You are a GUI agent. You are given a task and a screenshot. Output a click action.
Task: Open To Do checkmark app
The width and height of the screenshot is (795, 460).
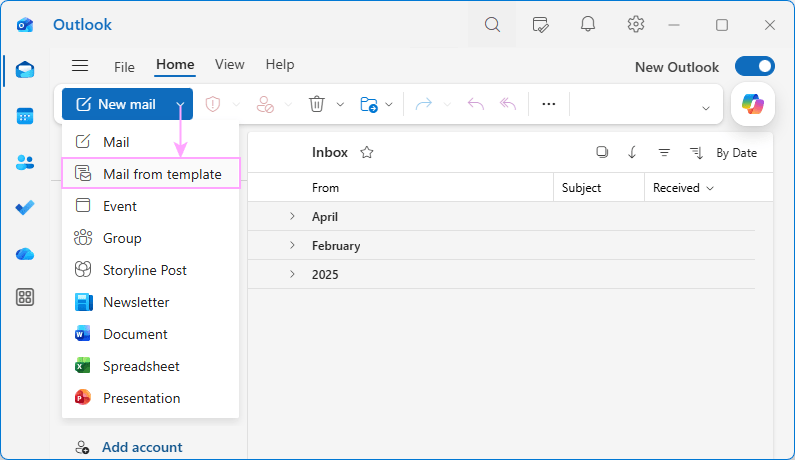(25, 207)
